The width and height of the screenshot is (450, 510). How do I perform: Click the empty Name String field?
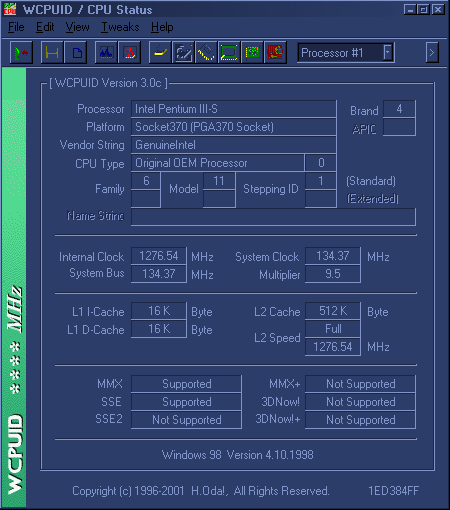coord(273,217)
